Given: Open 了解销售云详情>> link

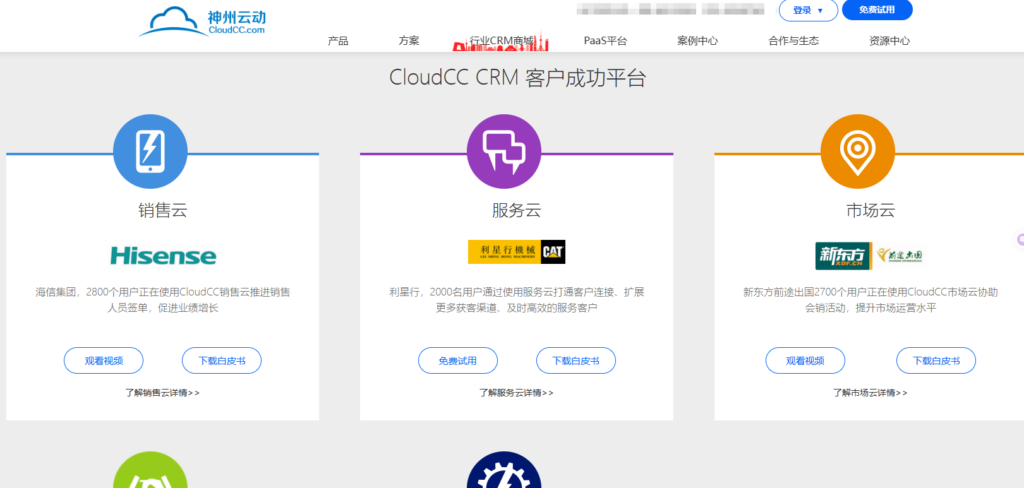Looking at the screenshot, I should pyautogui.click(x=163, y=393).
